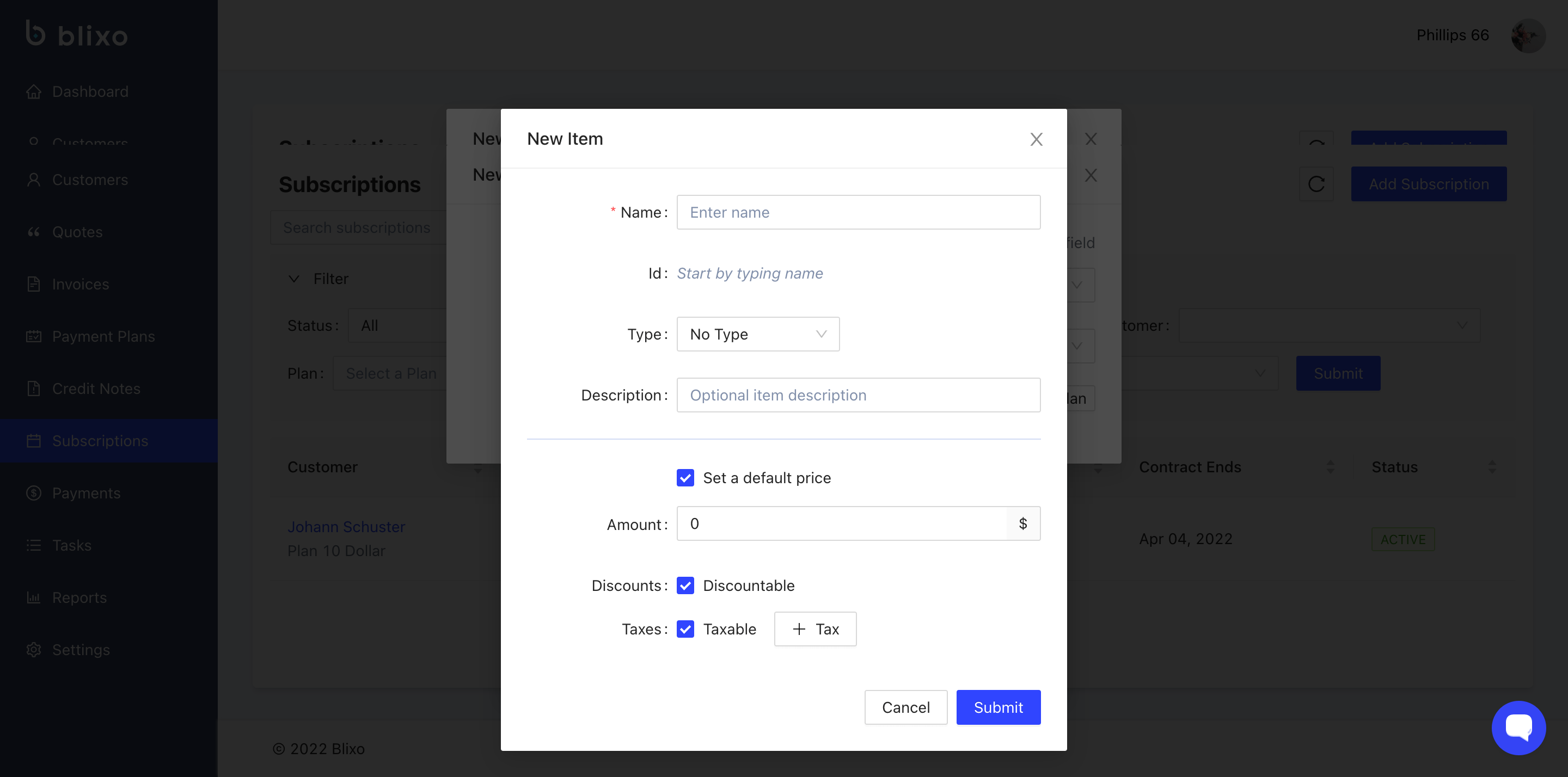Submit the New Item form
Viewport: 1568px width, 777px height.
(x=997, y=707)
